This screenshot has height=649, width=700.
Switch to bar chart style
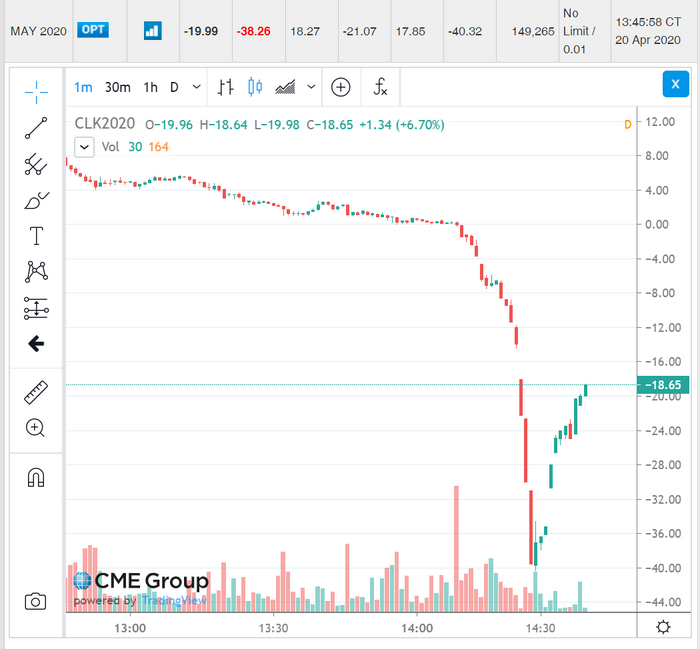(226, 87)
